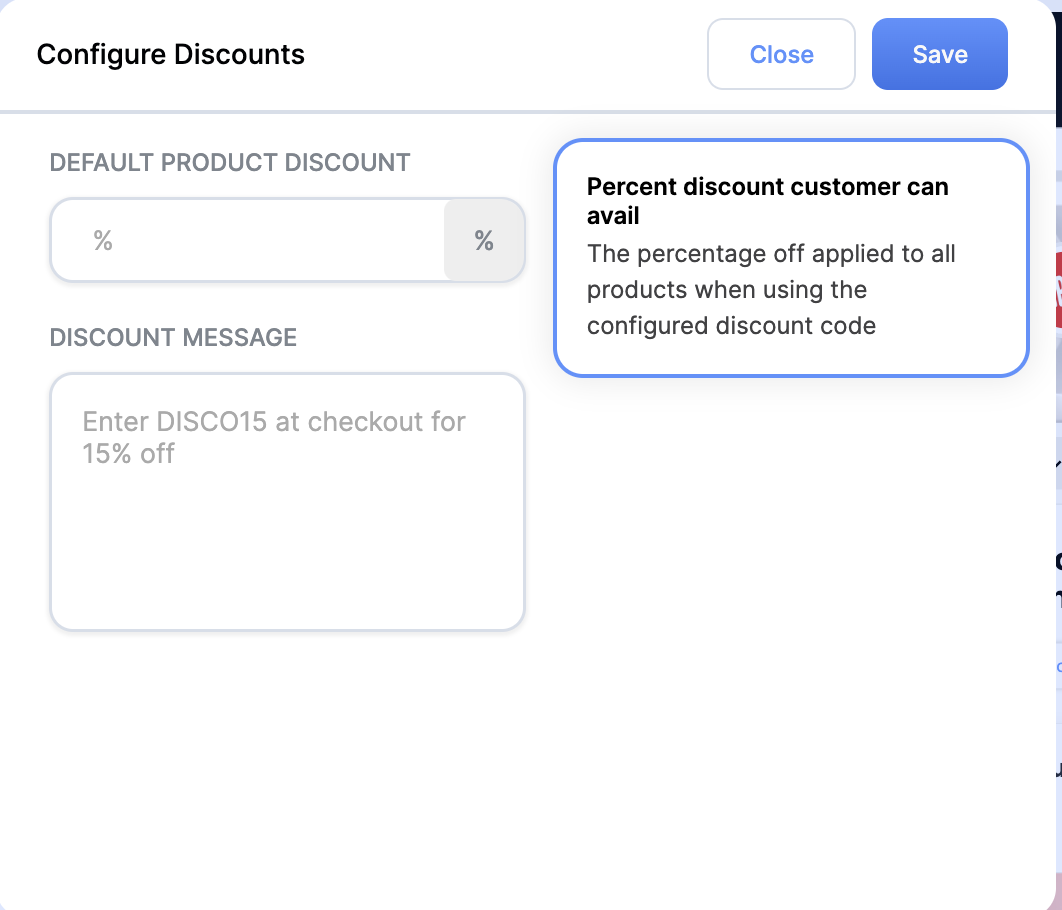
Task: Click the gray percent suffix icon
Action: (x=484, y=240)
